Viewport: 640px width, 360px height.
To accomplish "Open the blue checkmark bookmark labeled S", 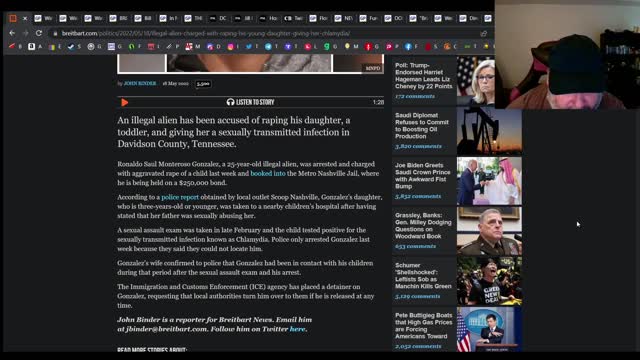I will 71,47.
